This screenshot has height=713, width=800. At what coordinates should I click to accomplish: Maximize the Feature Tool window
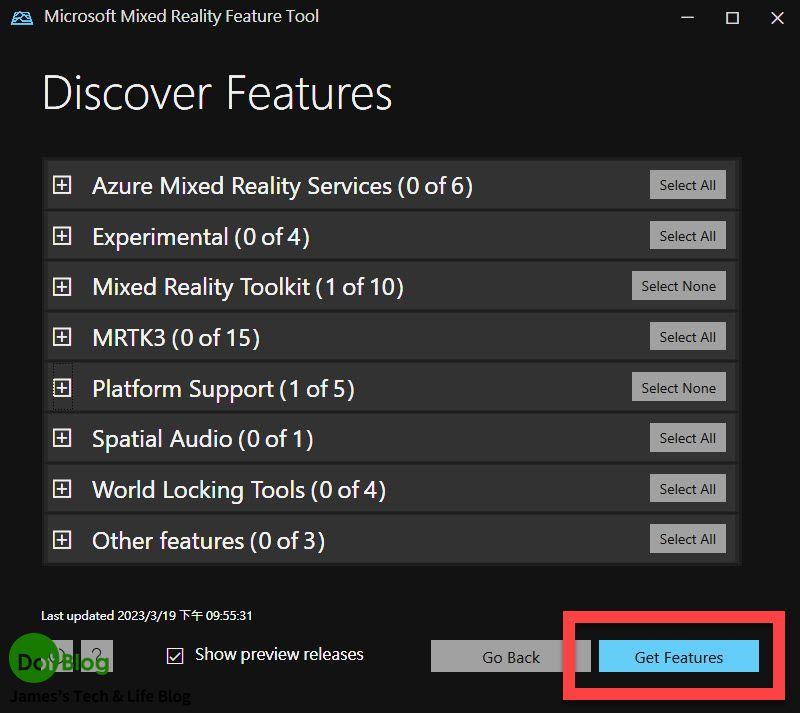coord(732,18)
